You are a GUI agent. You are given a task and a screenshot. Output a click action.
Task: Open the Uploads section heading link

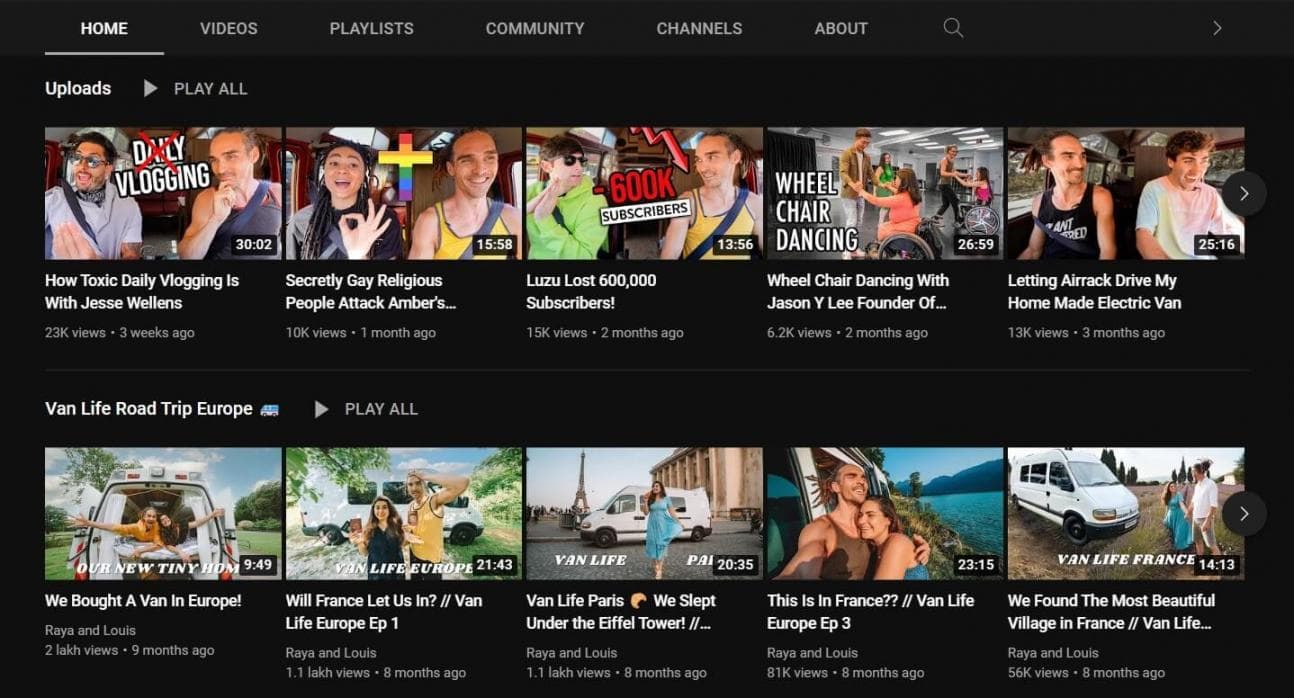click(78, 89)
